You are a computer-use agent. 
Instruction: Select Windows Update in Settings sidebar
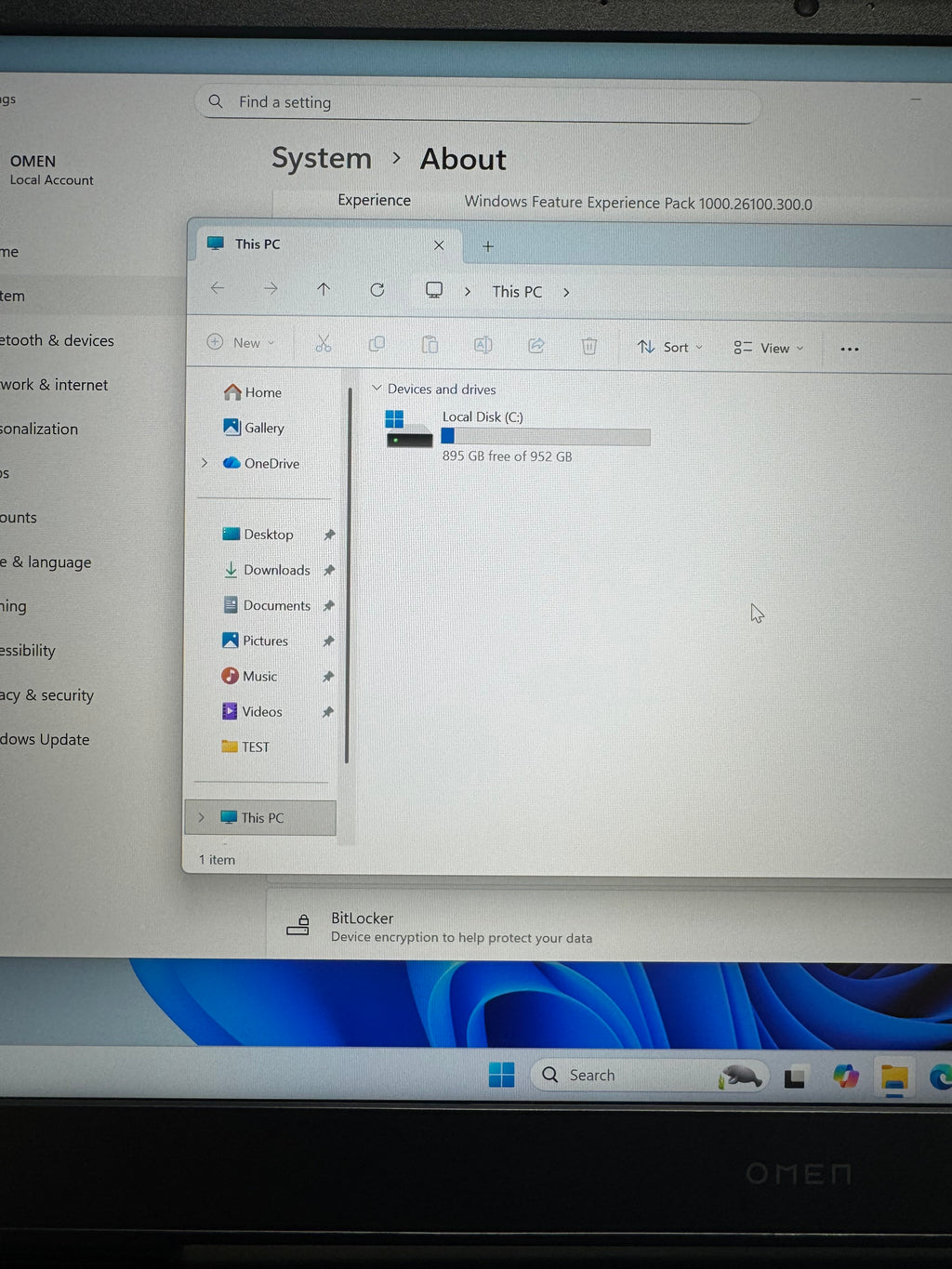45,740
